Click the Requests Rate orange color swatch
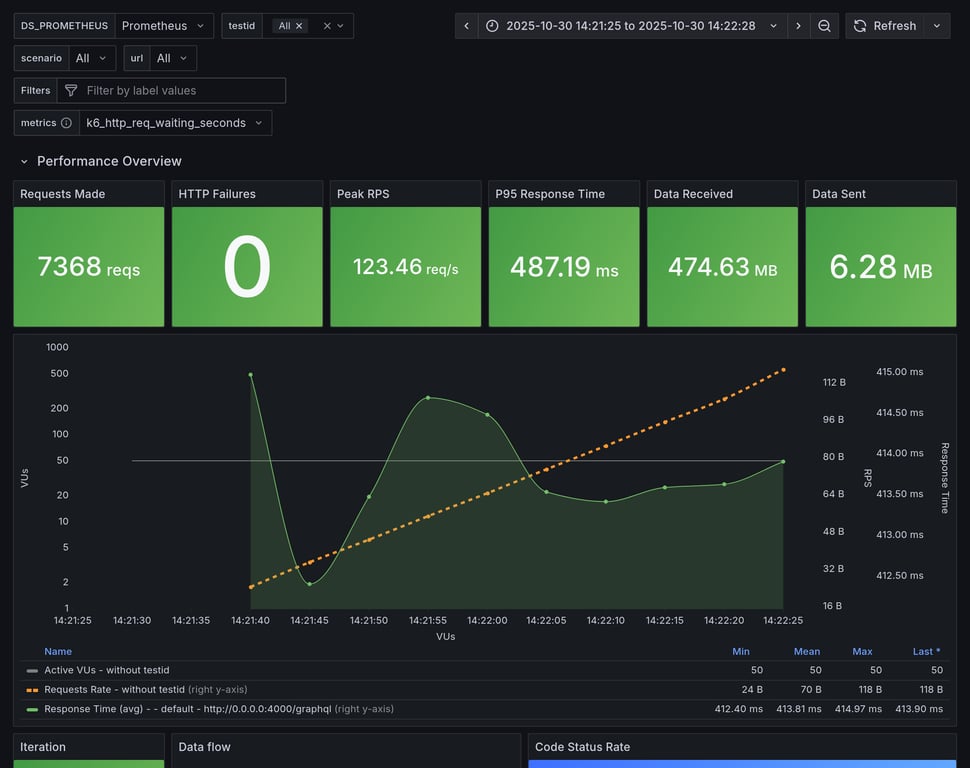Screen dimensions: 970x768 (32, 690)
